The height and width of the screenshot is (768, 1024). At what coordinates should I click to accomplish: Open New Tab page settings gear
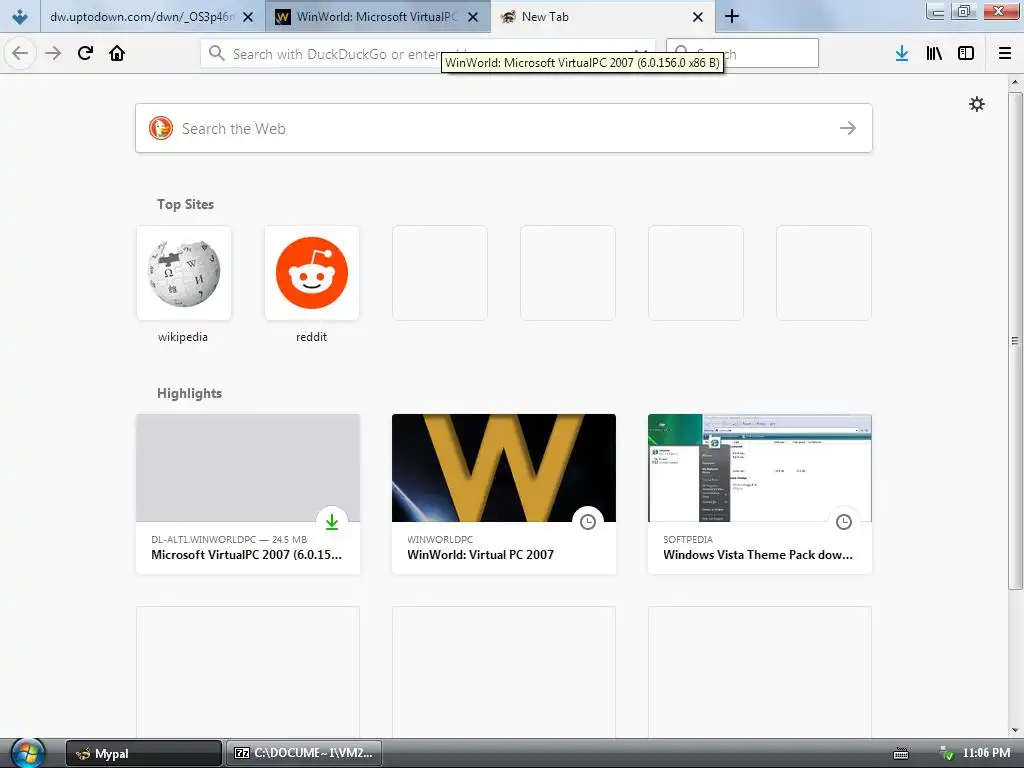(x=976, y=104)
